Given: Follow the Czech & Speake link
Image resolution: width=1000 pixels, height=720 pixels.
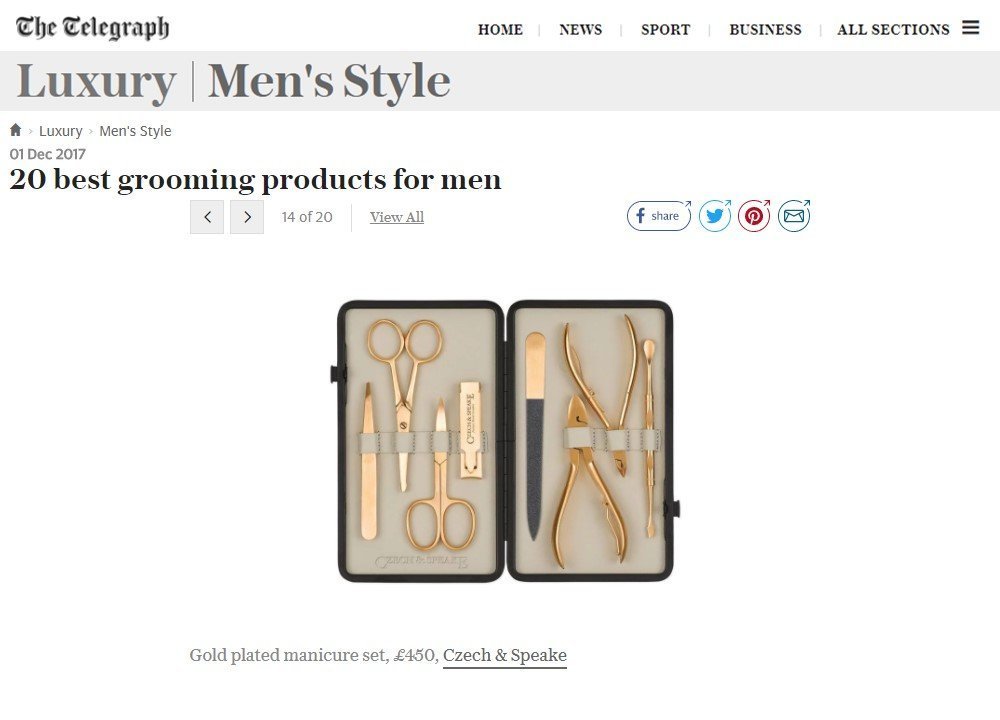Looking at the screenshot, I should click(504, 656).
